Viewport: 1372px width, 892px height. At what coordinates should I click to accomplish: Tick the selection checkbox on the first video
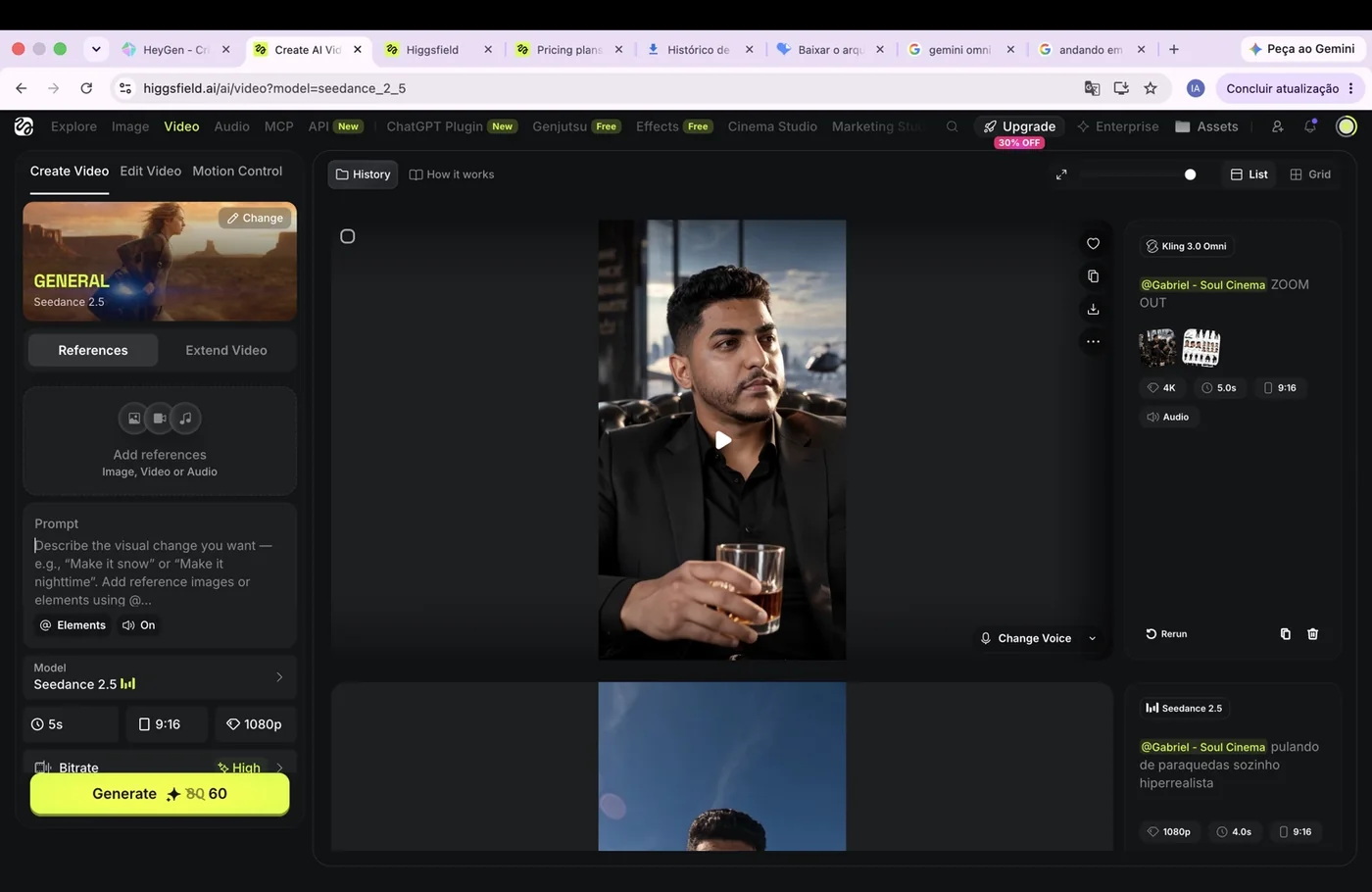coord(347,236)
